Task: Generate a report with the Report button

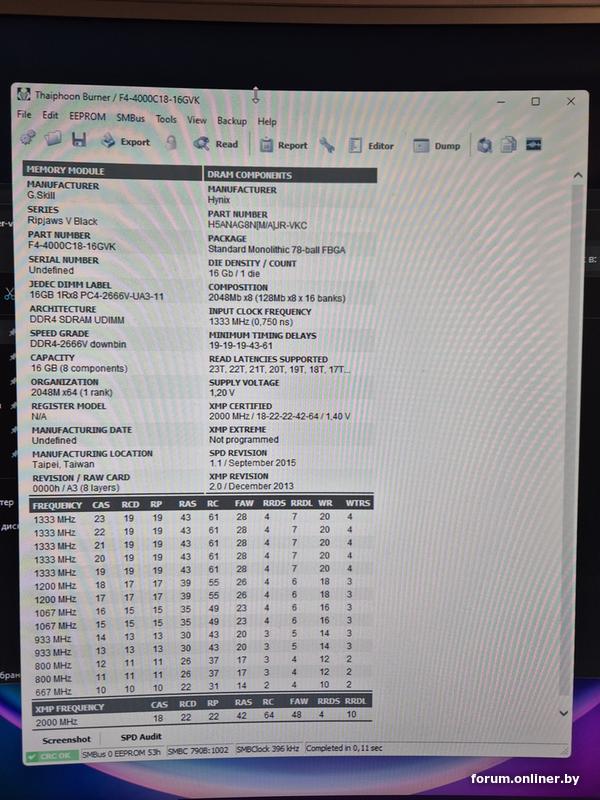Action: pos(284,145)
